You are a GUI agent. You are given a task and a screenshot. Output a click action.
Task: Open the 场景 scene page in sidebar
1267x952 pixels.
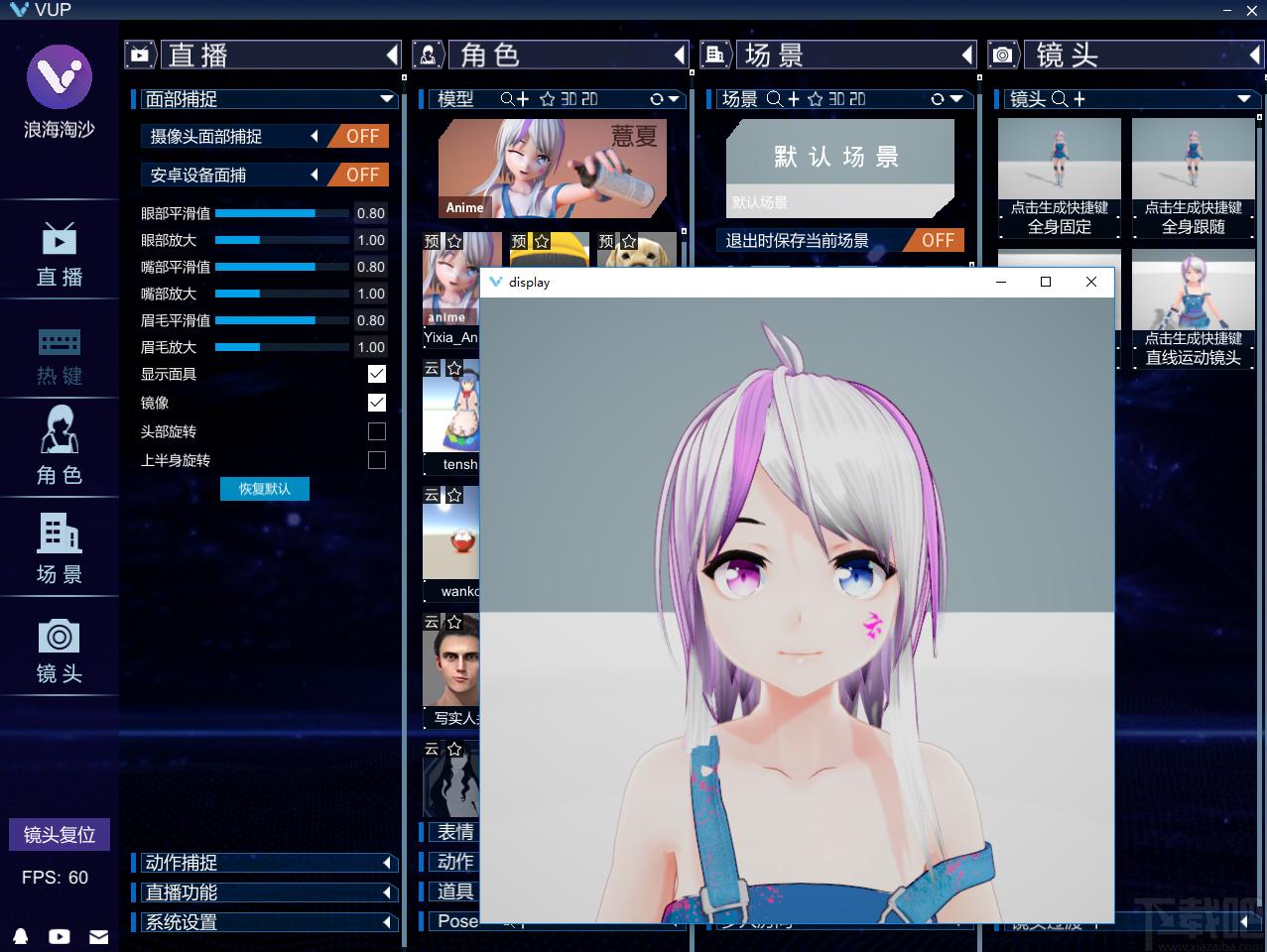coord(60,548)
